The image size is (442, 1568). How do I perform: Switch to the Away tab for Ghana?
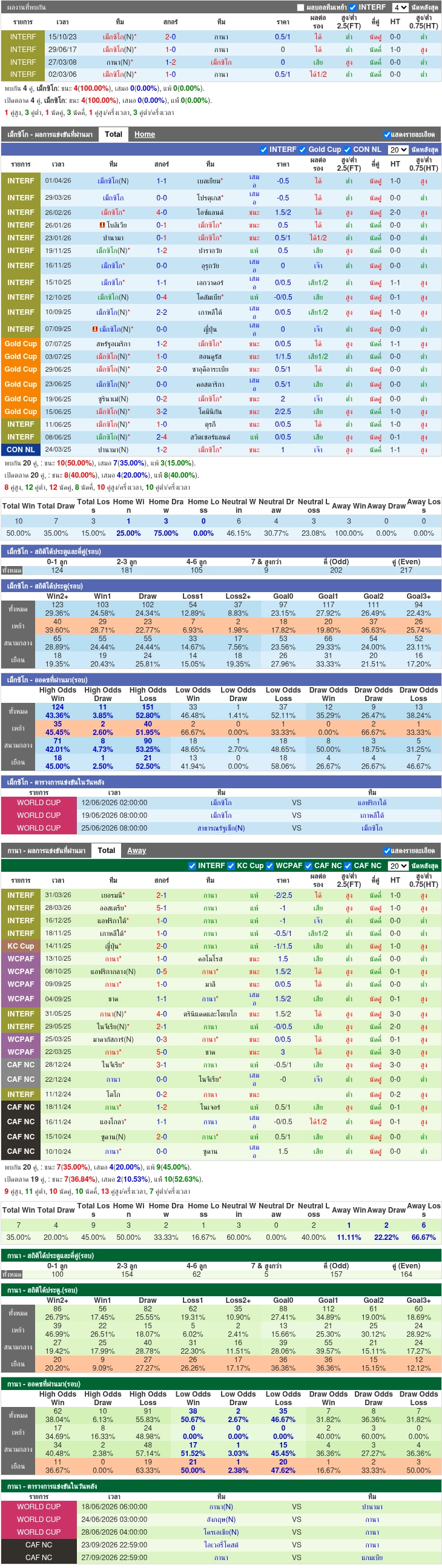[136, 851]
